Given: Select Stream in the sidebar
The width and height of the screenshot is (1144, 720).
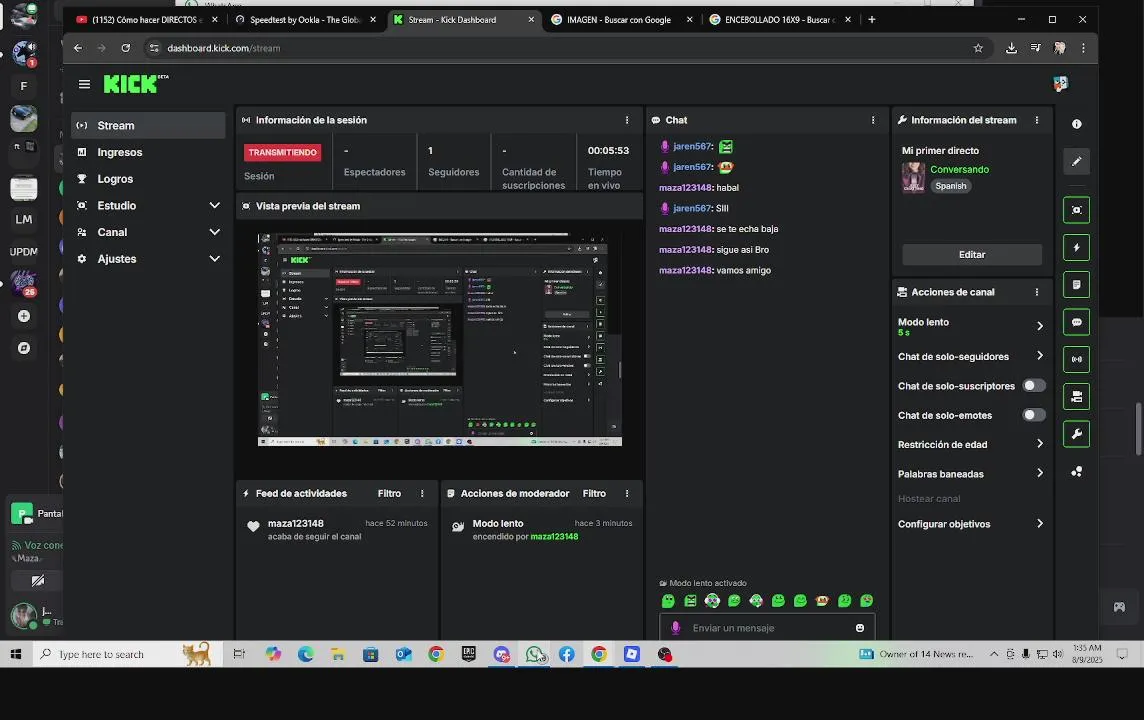Looking at the screenshot, I should pyautogui.click(x=148, y=125).
